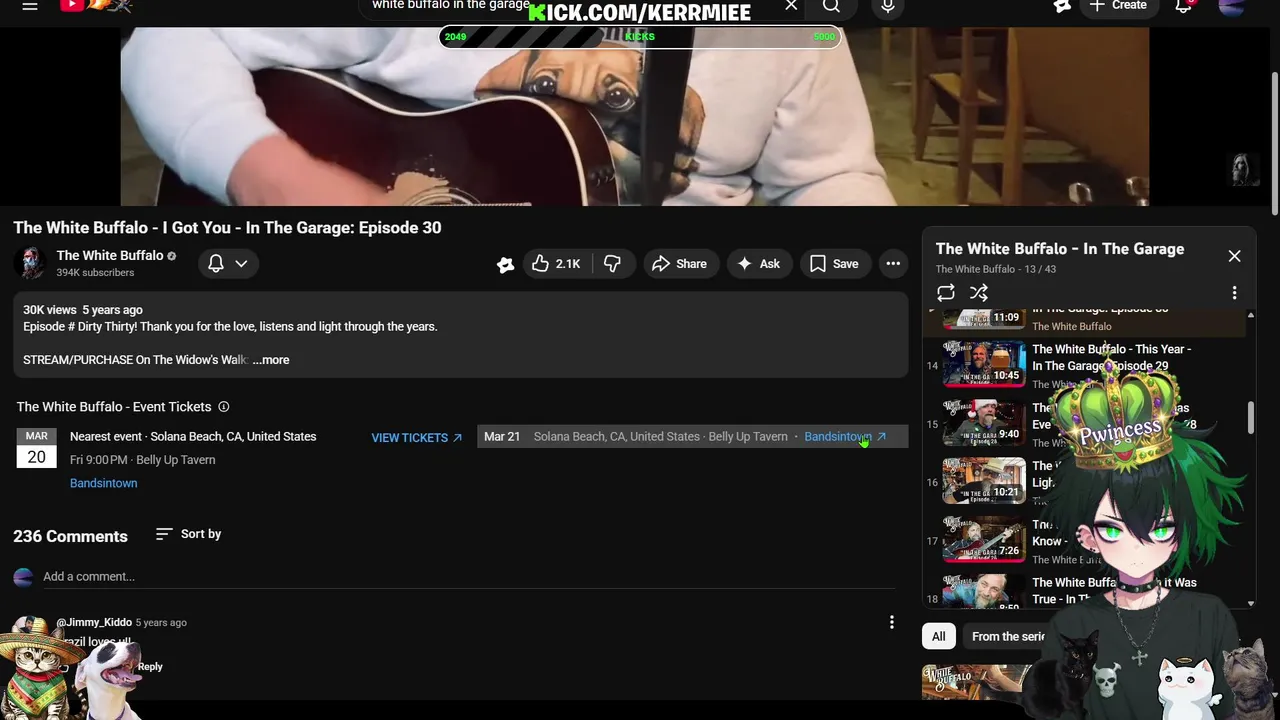Click the playlist title 'In The Garage'
Viewport: 1280px width, 720px height.
point(1060,249)
